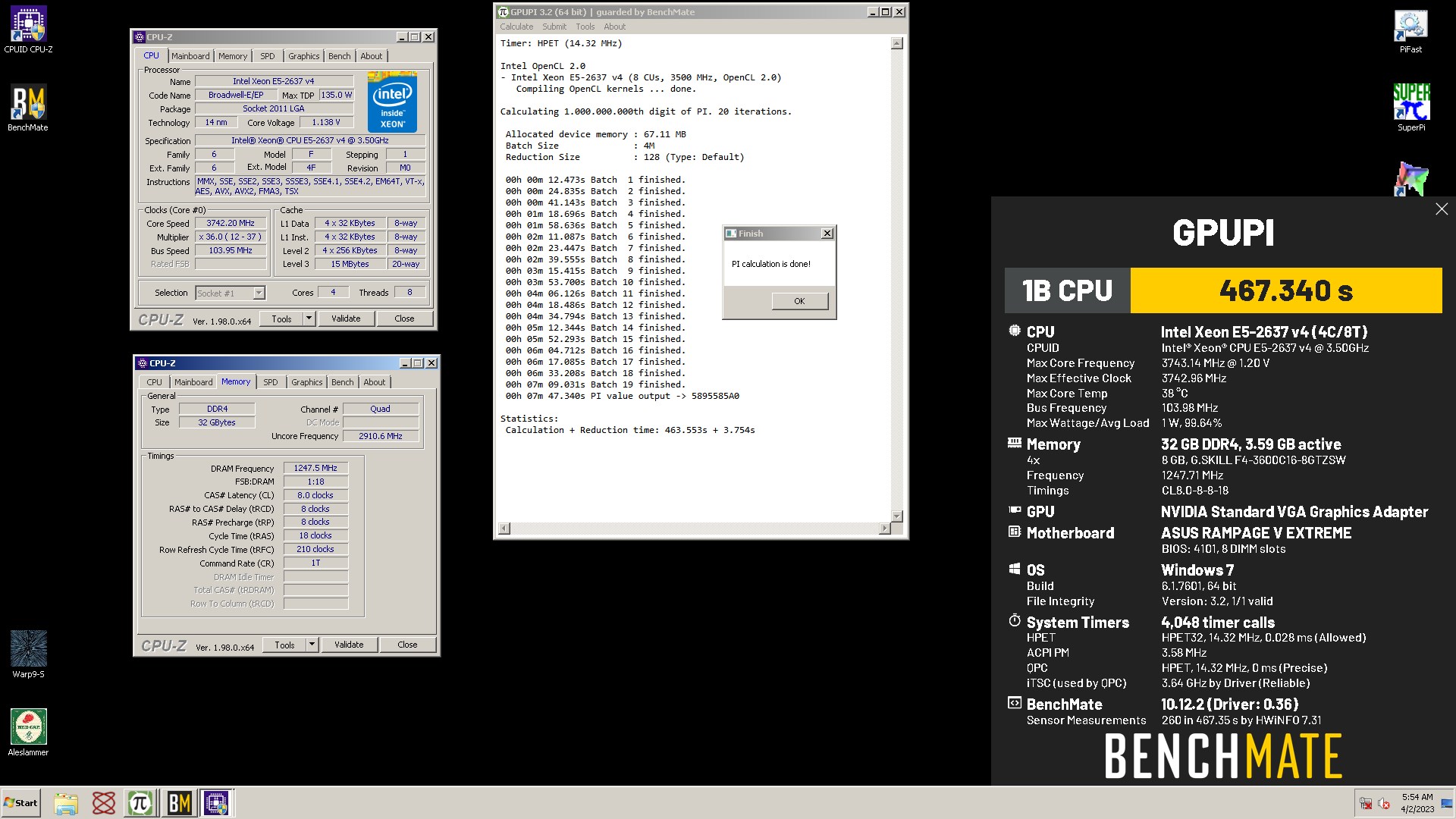Click the show desktop icon in tray

point(1447,803)
